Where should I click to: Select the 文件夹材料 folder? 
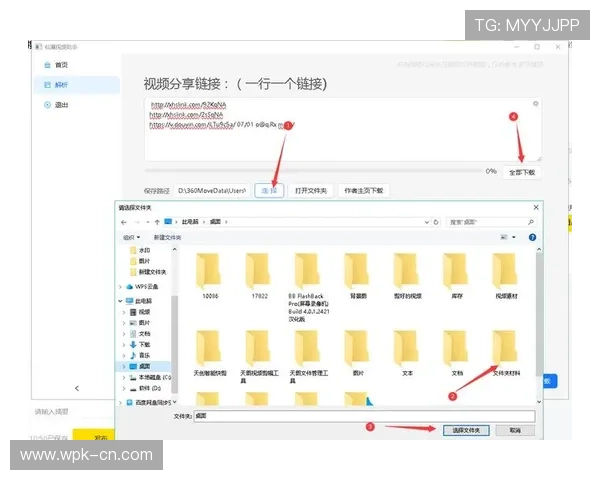pyautogui.click(x=506, y=353)
